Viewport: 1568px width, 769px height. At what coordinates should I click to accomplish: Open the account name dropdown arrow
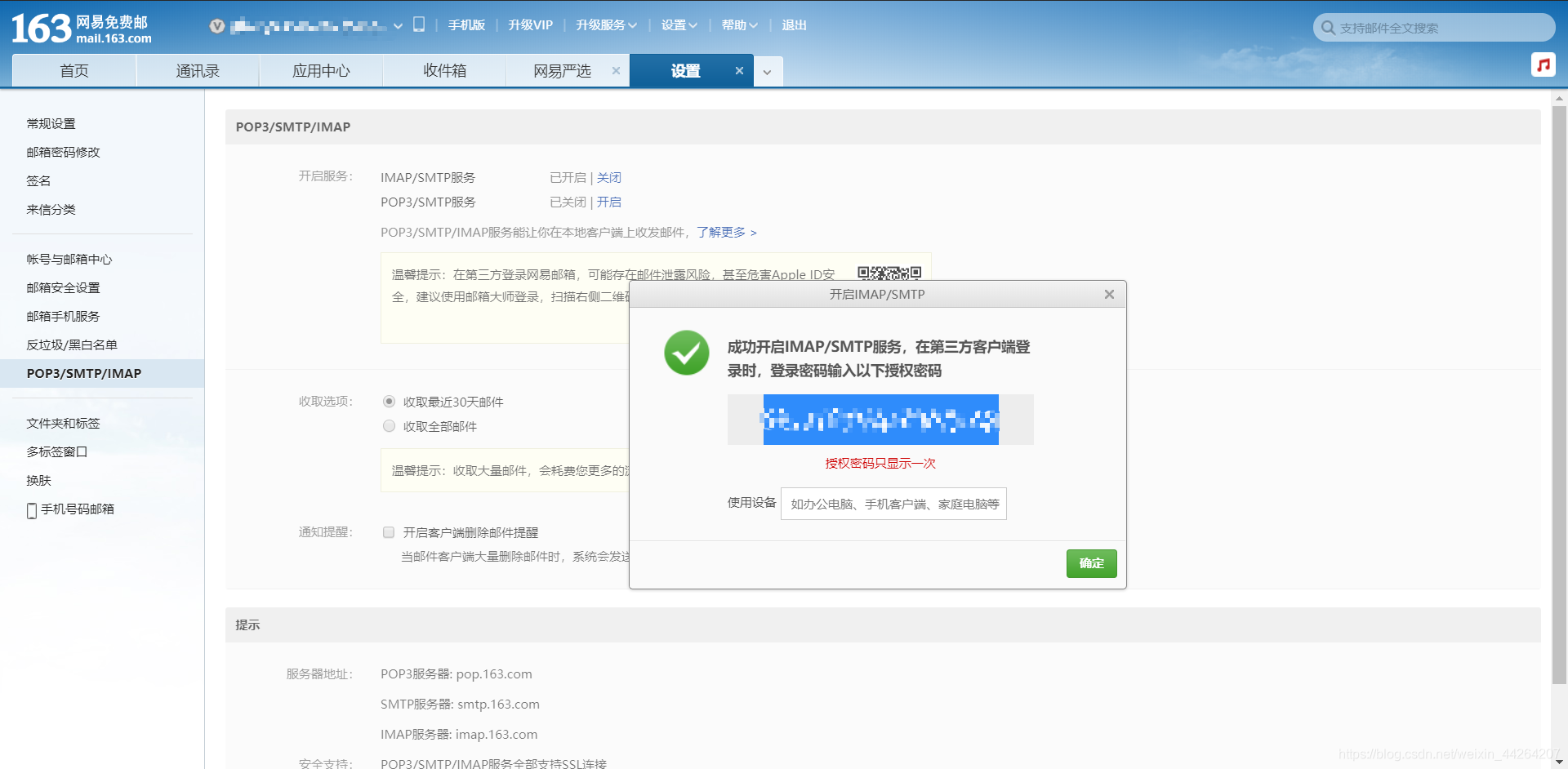(x=398, y=25)
